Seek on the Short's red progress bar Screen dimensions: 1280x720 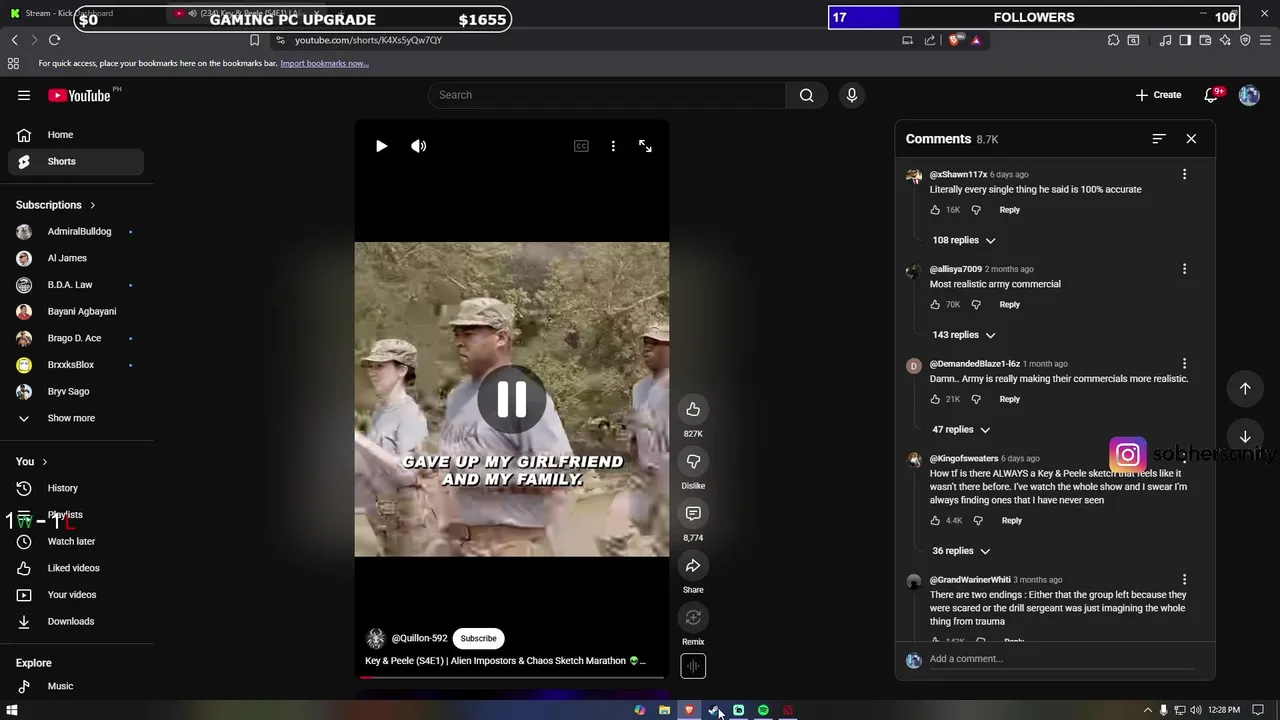511,677
